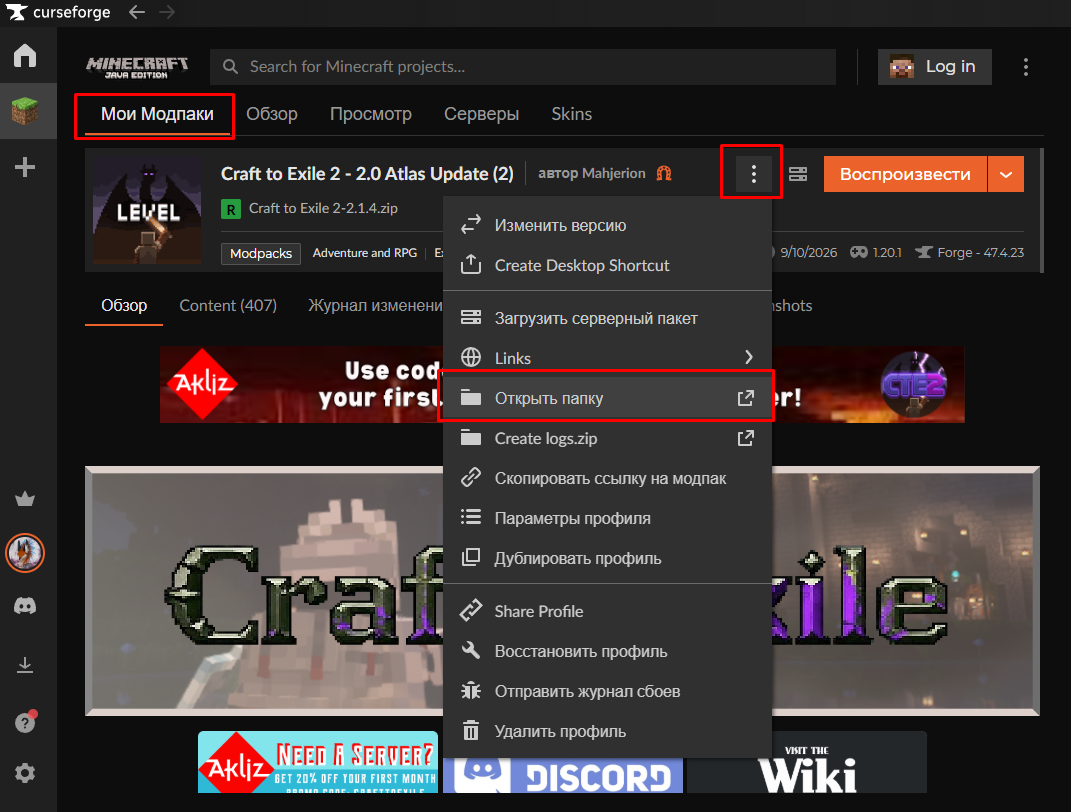
Task: Click the fox avatar icon in sidebar
Action: (x=25, y=552)
